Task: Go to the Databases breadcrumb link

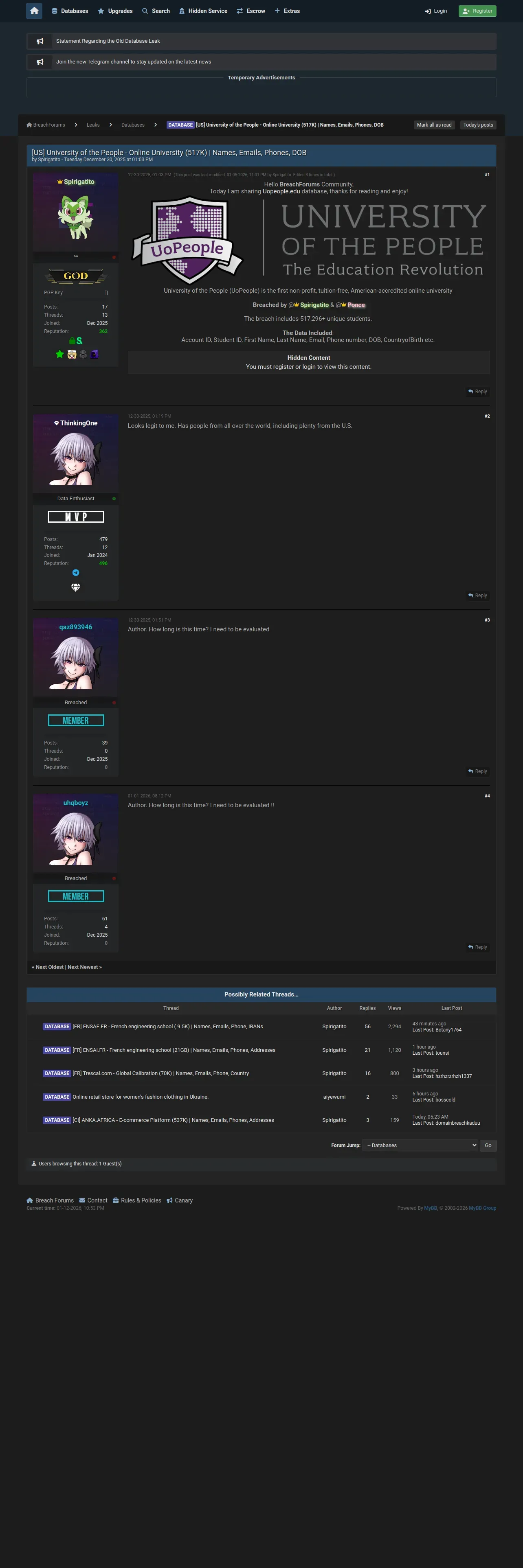Action: click(x=133, y=125)
